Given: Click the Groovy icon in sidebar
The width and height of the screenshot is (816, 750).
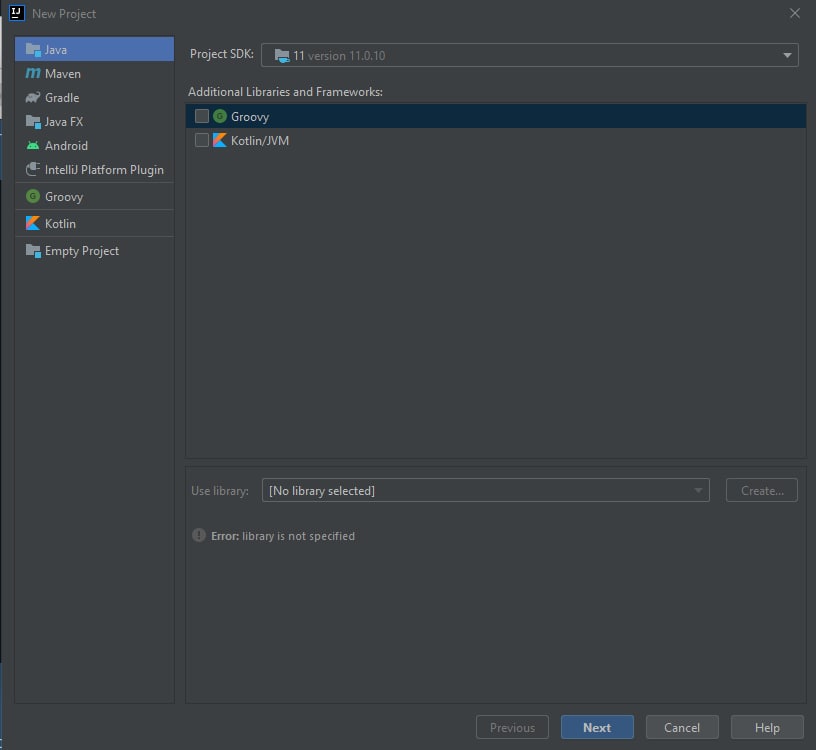Looking at the screenshot, I should pos(33,196).
